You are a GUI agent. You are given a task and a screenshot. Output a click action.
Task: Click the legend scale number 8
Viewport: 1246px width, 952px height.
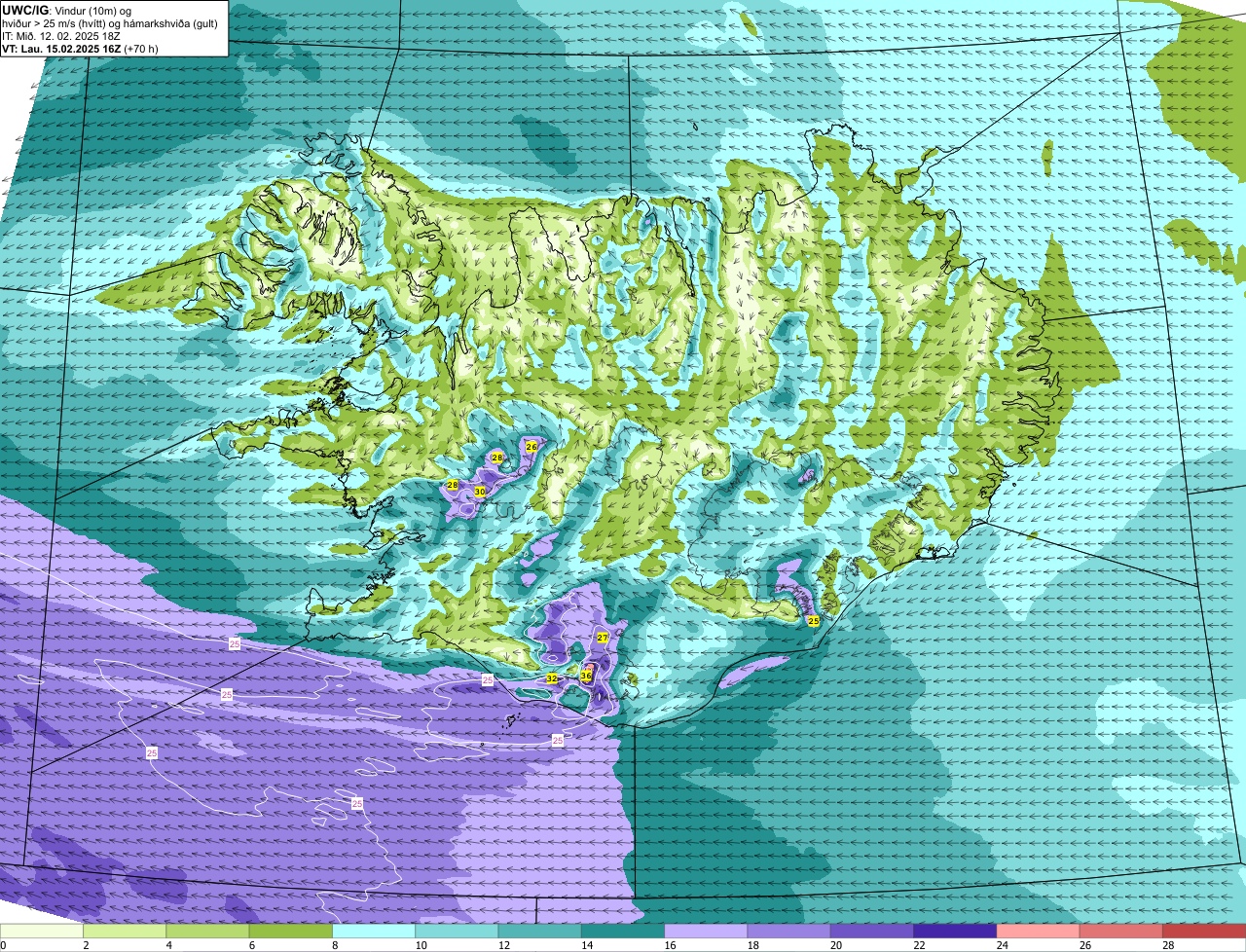336,945
